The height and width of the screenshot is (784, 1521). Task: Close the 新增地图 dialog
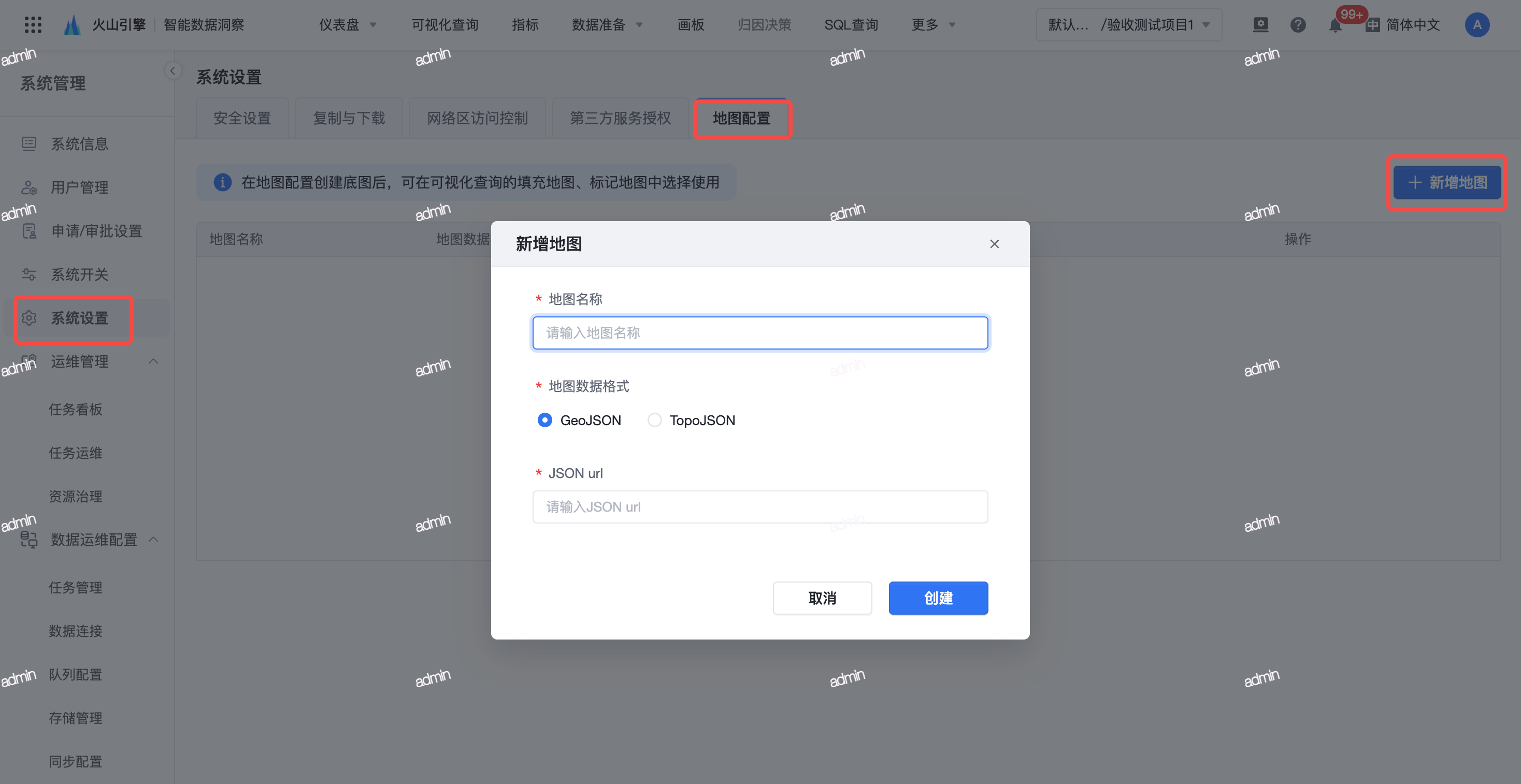pos(994,244)
